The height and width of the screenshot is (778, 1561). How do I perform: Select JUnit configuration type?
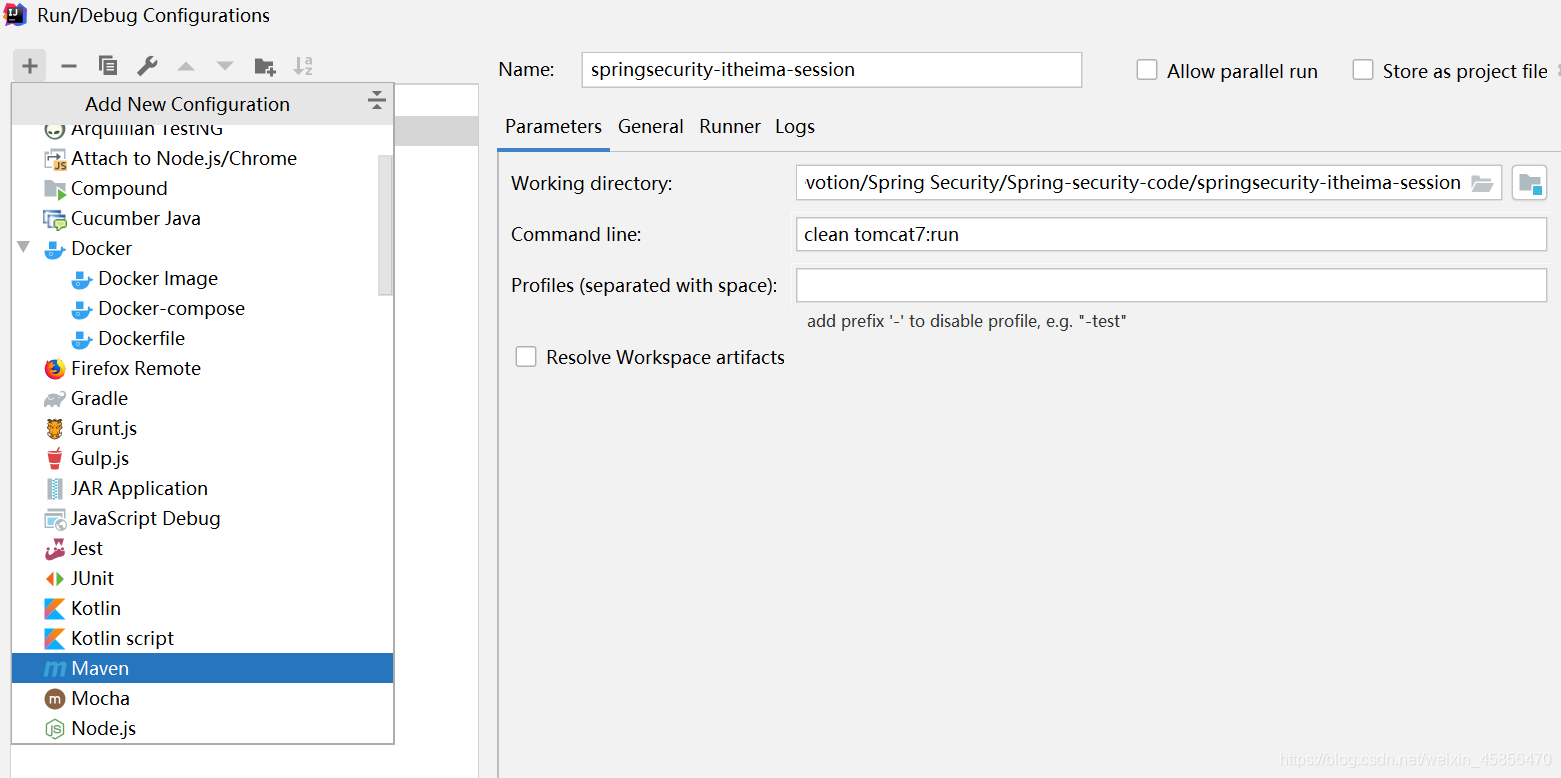202,578
